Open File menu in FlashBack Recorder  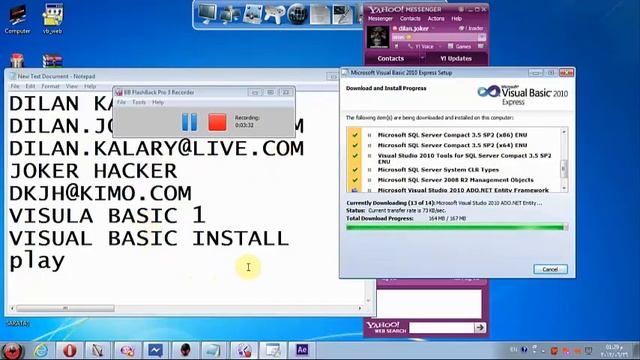(x=121, y=102)
